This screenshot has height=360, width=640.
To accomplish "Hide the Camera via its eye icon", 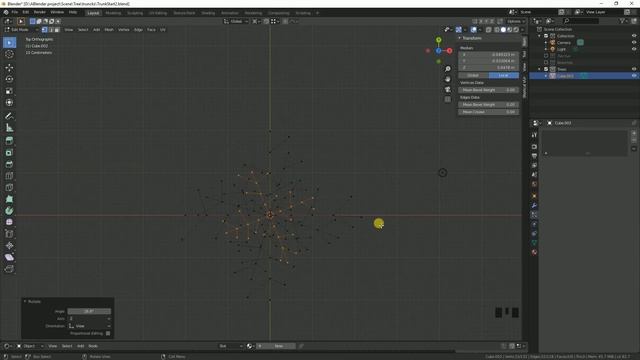I will pos(634,42).
